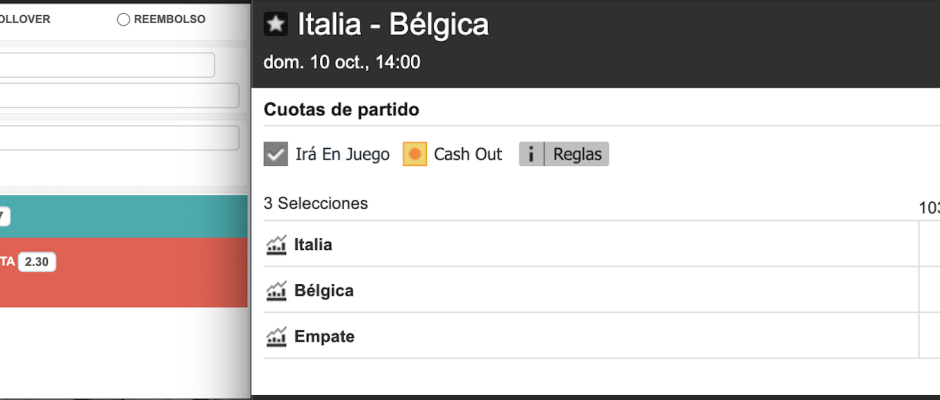Select the REEMBOLSO radio button
Viewport: 940px width, 400px height.
[x=123, y=20]
